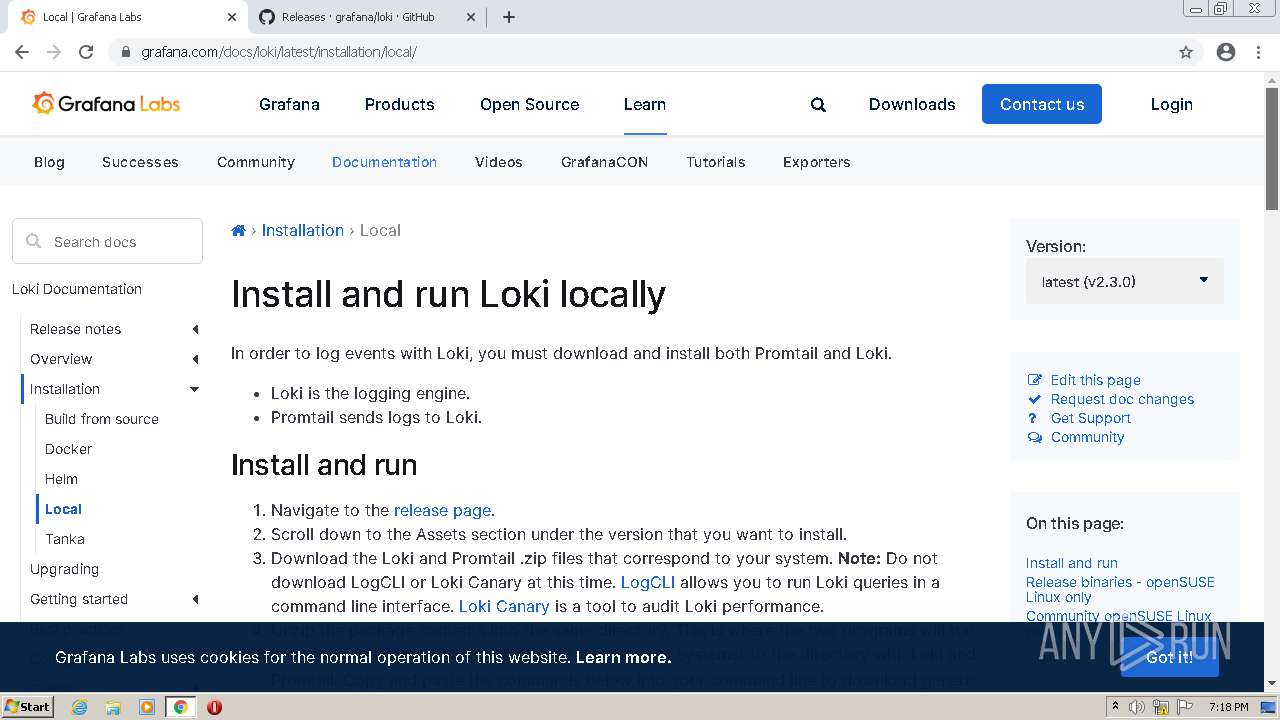The image size is (1280, 720).
Task: Open the Version latest (v2.3.0) dropdown
Action: pyautogui.click(x=1125, y=282)
